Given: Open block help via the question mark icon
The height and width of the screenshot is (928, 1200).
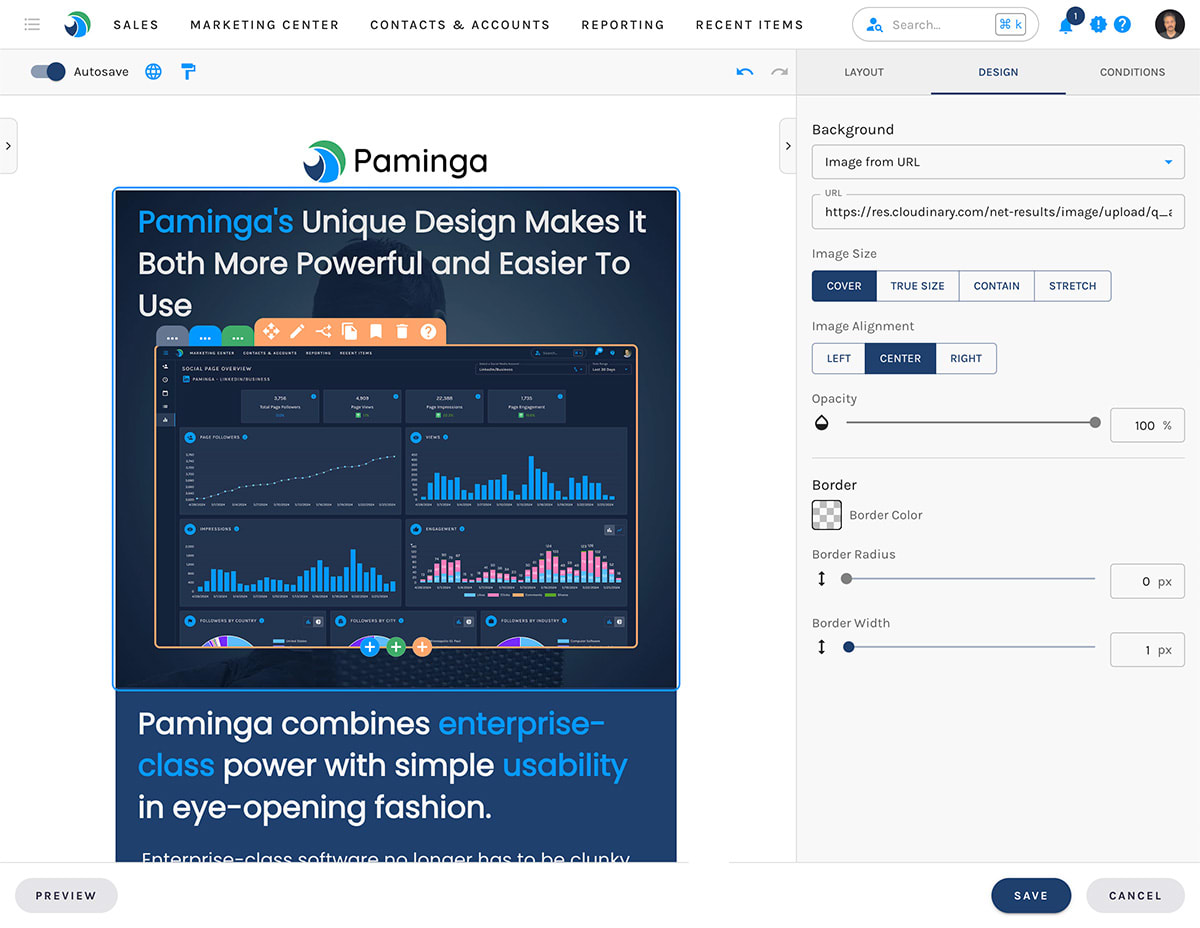Looking at the screenshot, I should tap(427, 331).
